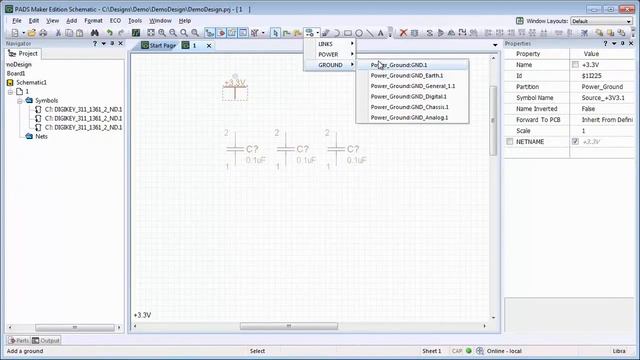The image size is (640, 360).
Task: Collapse the Symbols tree node
Action: (x=19, y=101)
